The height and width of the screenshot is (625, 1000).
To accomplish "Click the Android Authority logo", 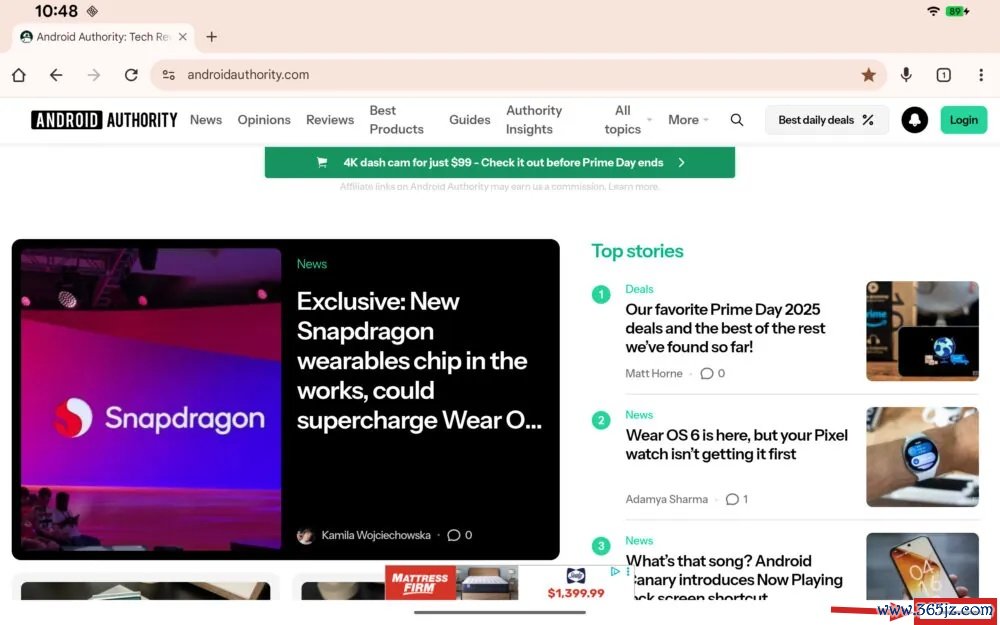I will [105, 120].
